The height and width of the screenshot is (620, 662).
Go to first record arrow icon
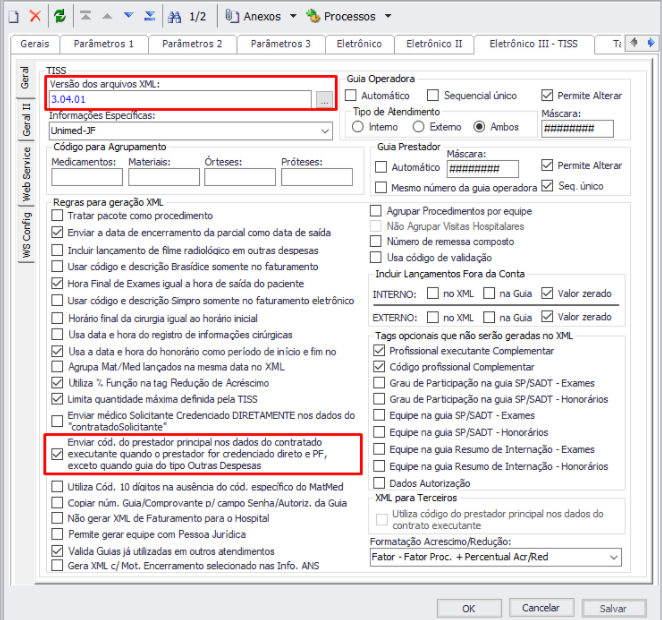pos(86,16)
